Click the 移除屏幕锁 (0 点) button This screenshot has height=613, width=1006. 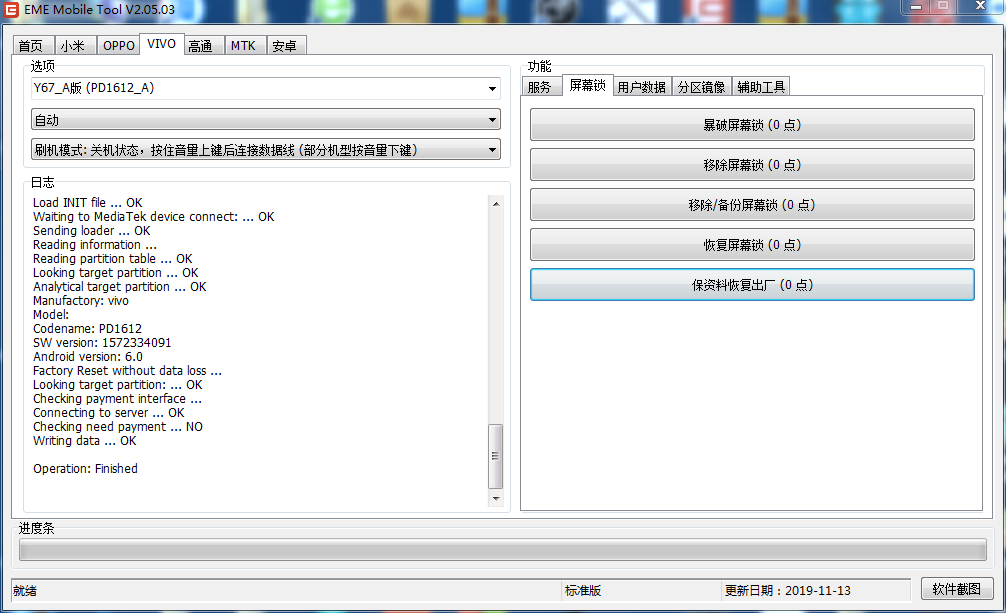tap(752, 165)
